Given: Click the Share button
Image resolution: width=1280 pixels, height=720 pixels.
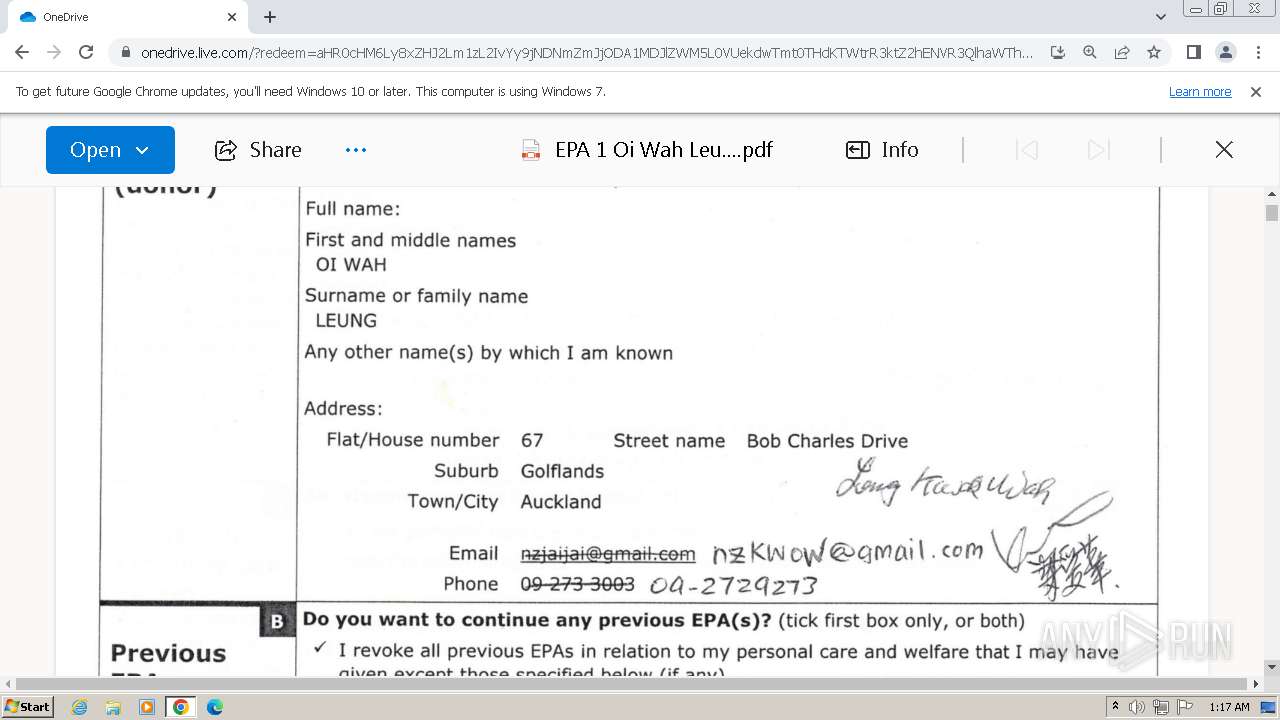Looking at the screenshot, I should pos(258,150).
